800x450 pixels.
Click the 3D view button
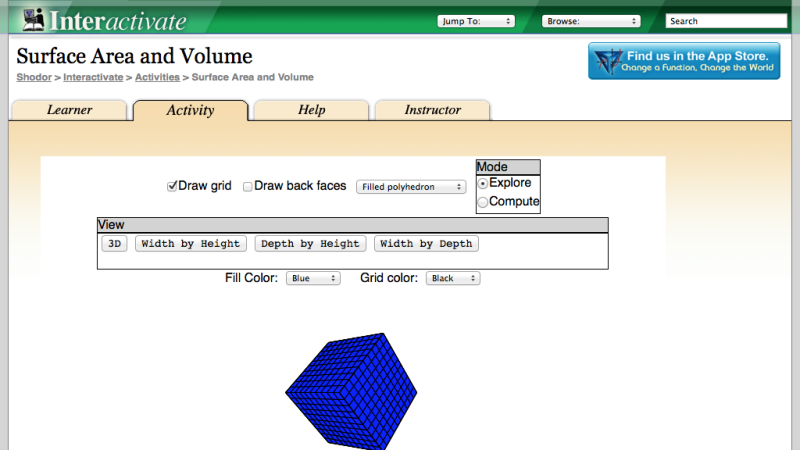(x=114, y=244)
